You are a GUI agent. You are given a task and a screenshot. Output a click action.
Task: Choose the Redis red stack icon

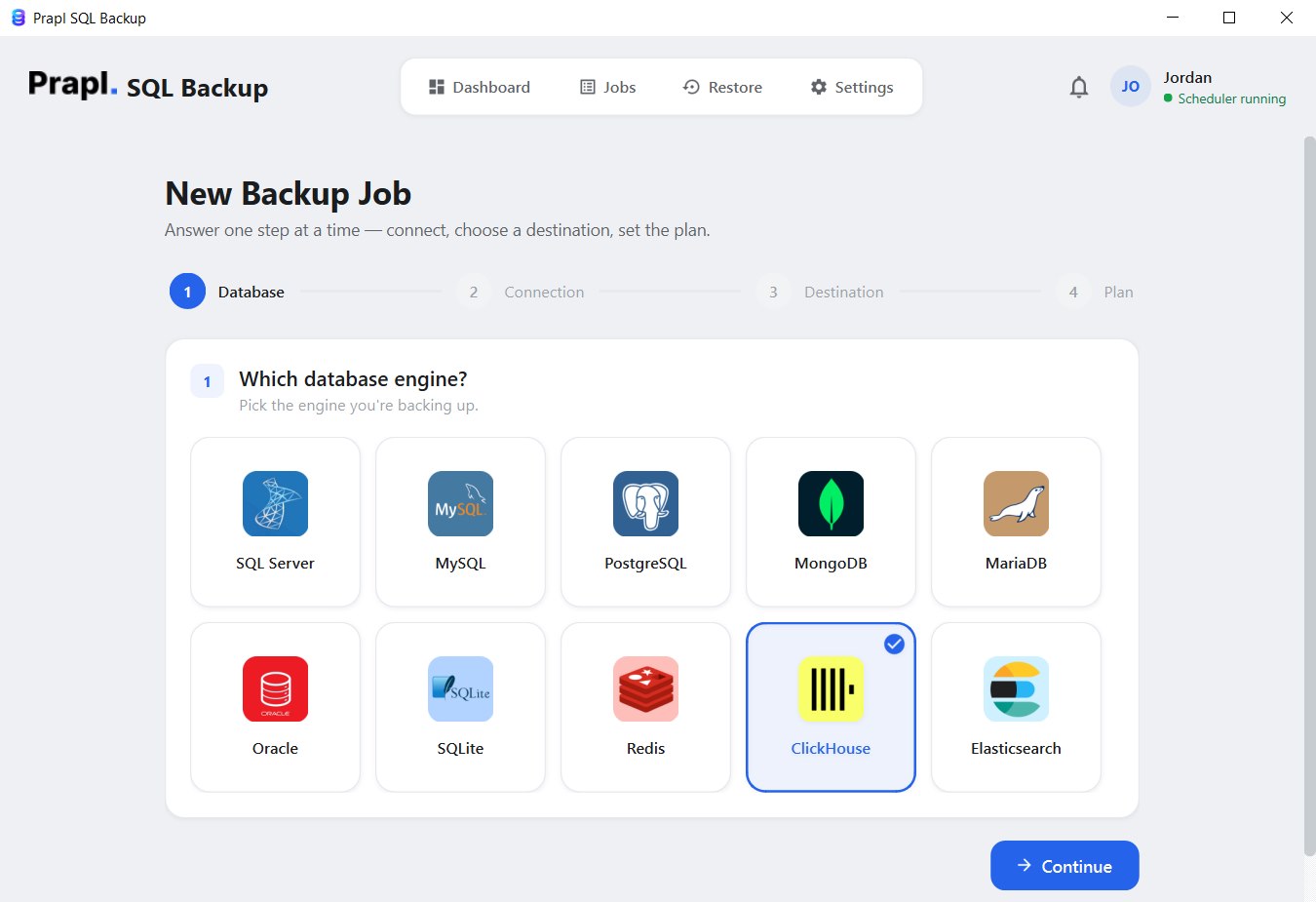(x=645, y=688)
